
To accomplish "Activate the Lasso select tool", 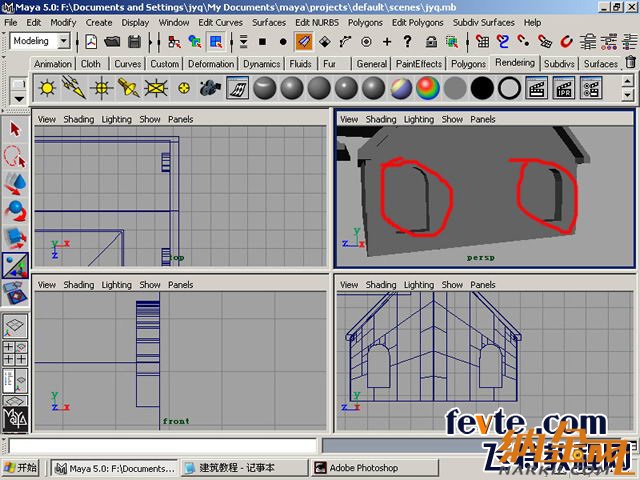I will [15, 156].
